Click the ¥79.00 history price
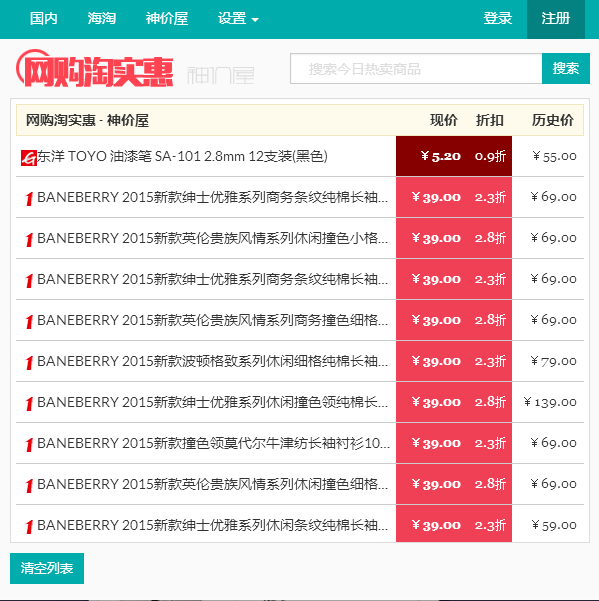The image size is (599, 601). point(553,361)
